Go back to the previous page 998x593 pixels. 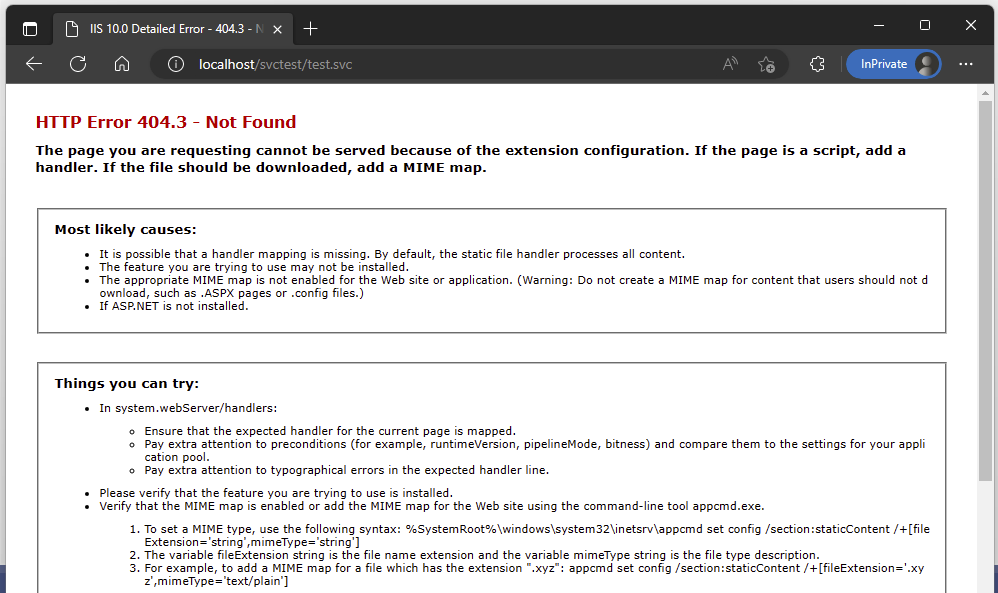click(x=34, y=64)
